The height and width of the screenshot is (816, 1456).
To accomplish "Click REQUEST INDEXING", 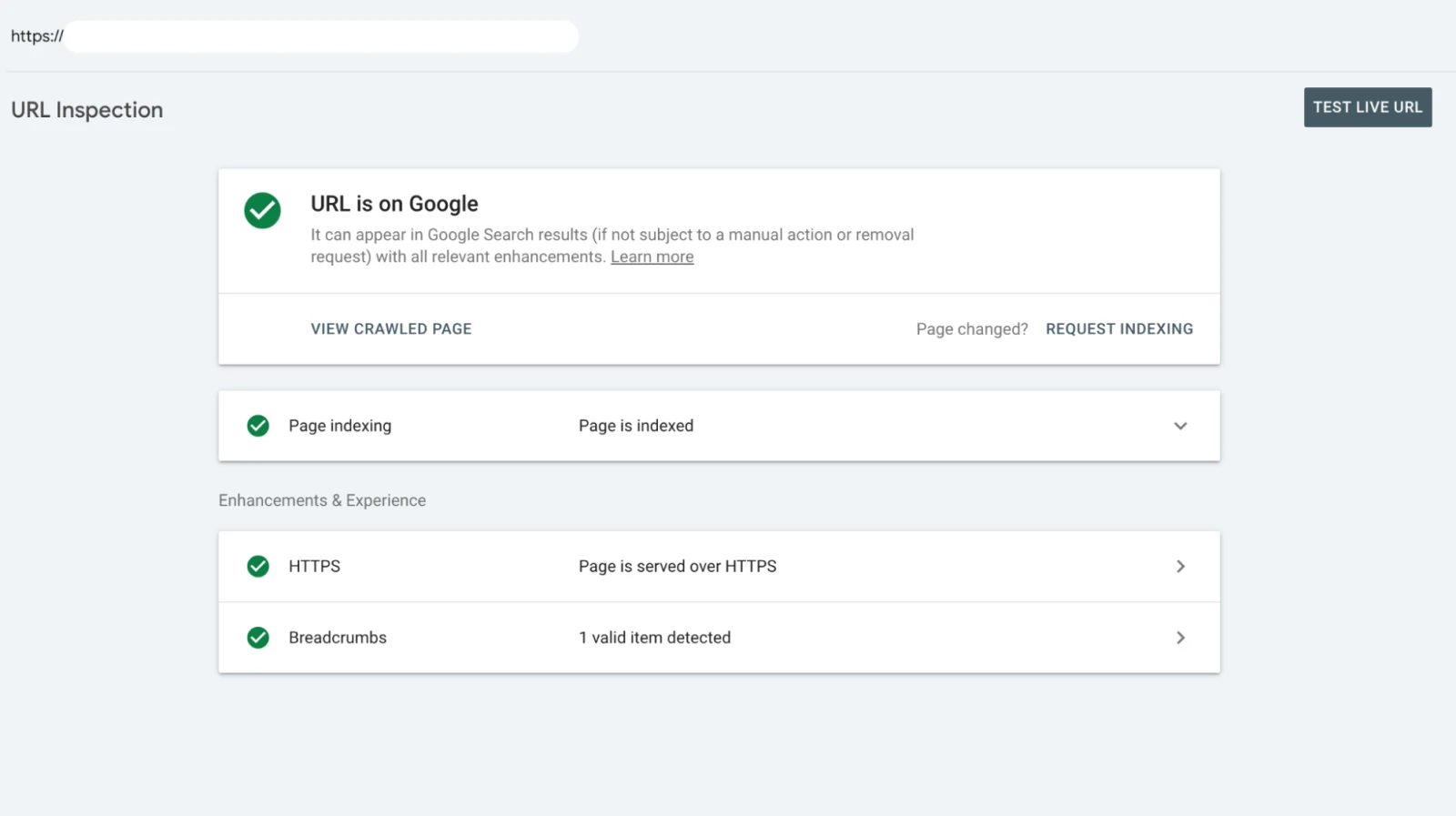I will (x=1119, y=329).
